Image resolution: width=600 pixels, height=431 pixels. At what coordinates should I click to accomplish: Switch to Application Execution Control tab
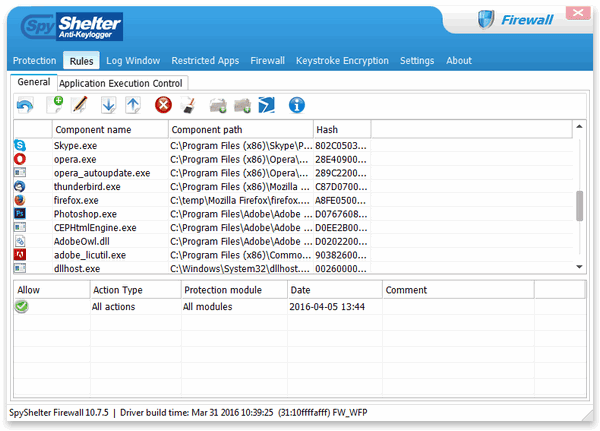tap(121, 83)
